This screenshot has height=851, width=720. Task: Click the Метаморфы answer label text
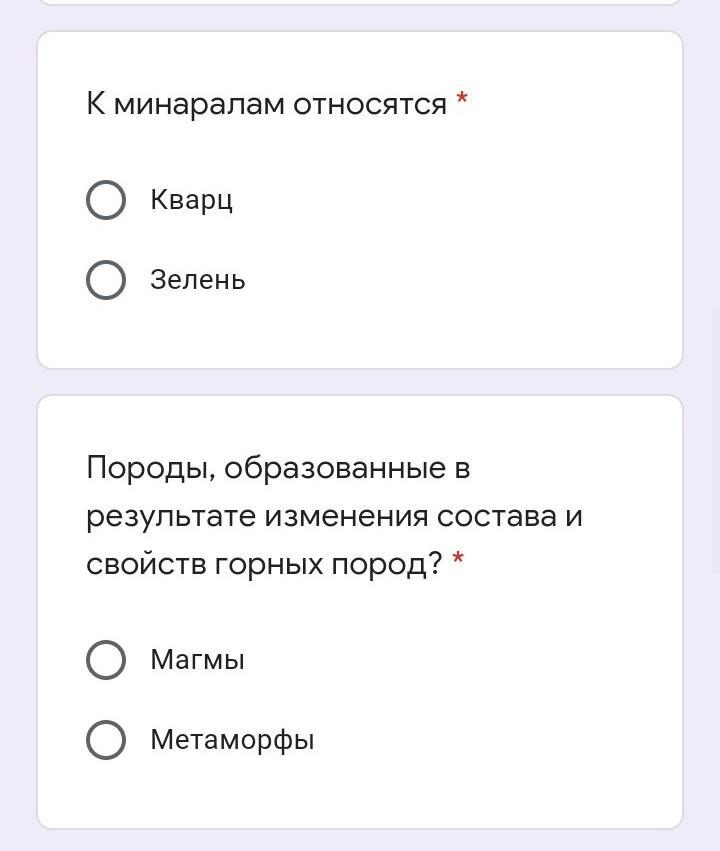232,740
